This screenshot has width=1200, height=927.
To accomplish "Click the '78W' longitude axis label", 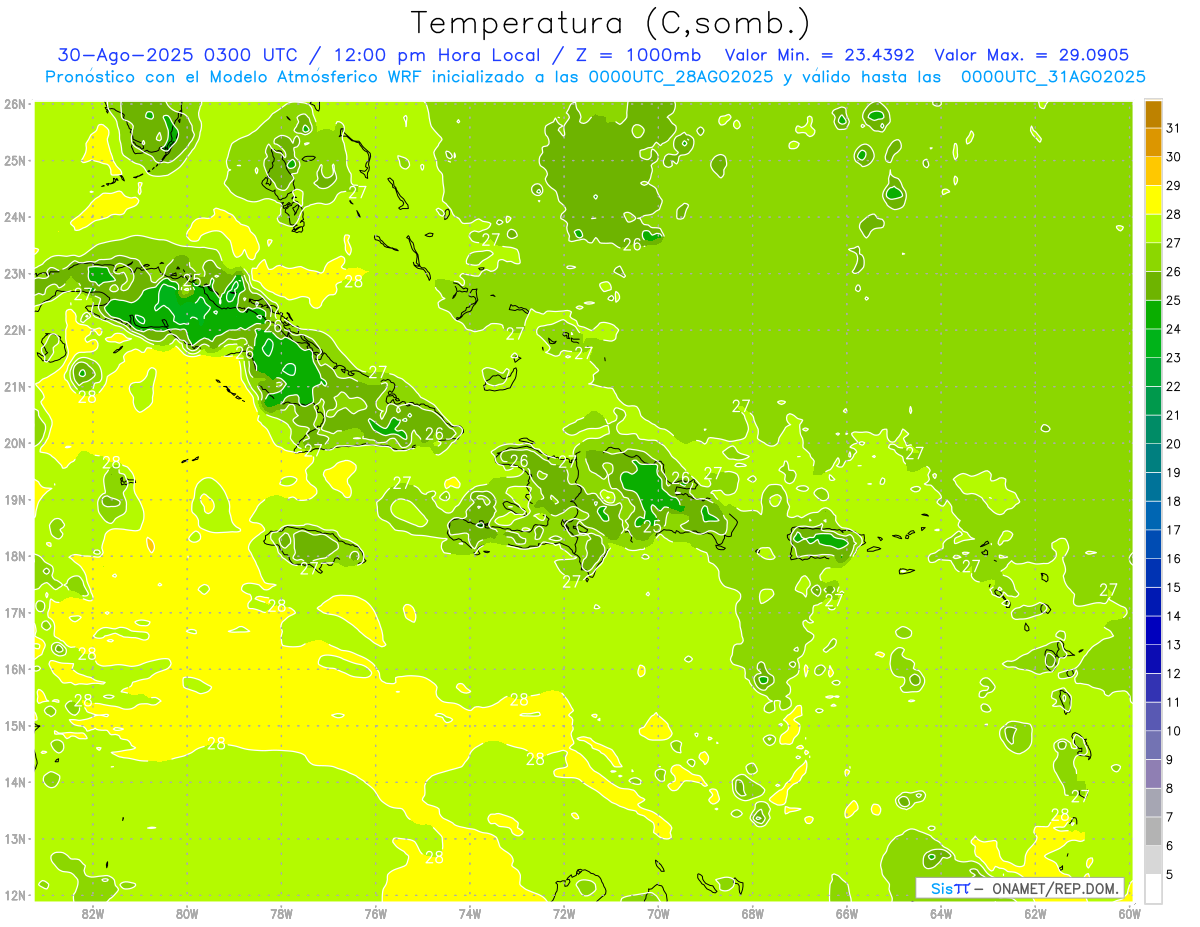I will click(281, 913).
